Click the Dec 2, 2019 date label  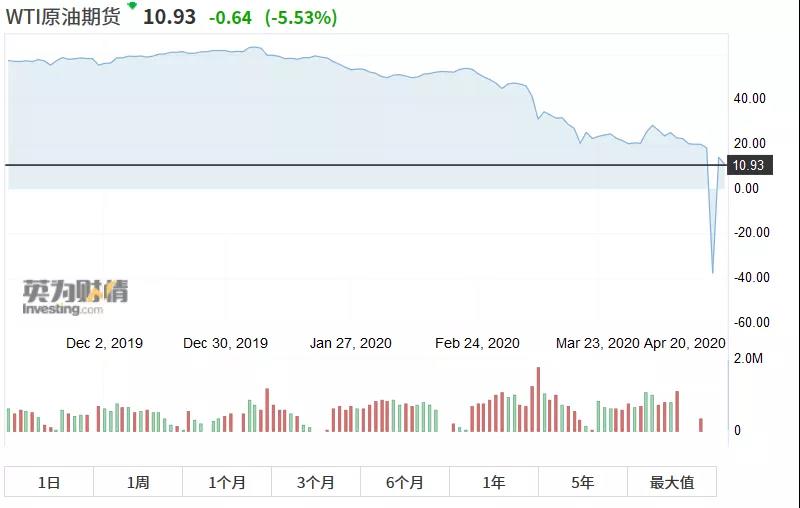point(104,343)
